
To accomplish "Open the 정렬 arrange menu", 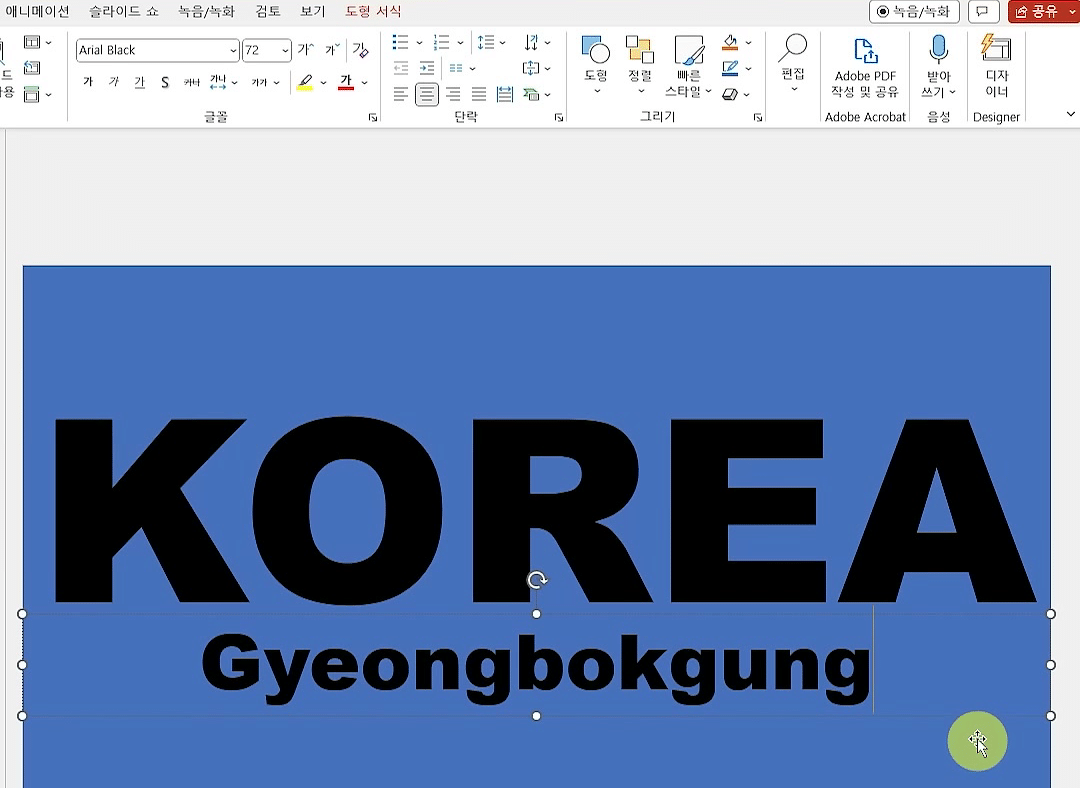I will [x=640, y=65].
